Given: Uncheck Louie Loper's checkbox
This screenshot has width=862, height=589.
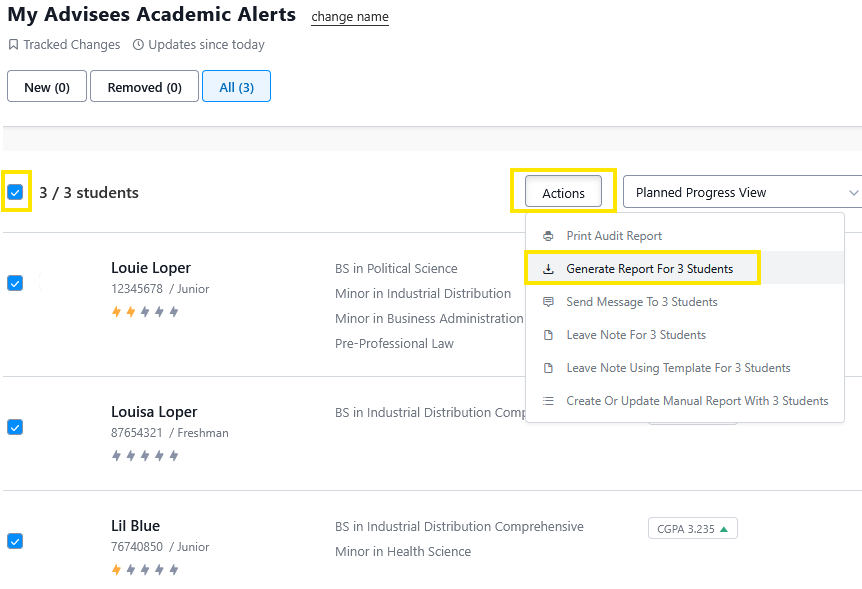Looking at the screenshot, I should coord(15,283).
